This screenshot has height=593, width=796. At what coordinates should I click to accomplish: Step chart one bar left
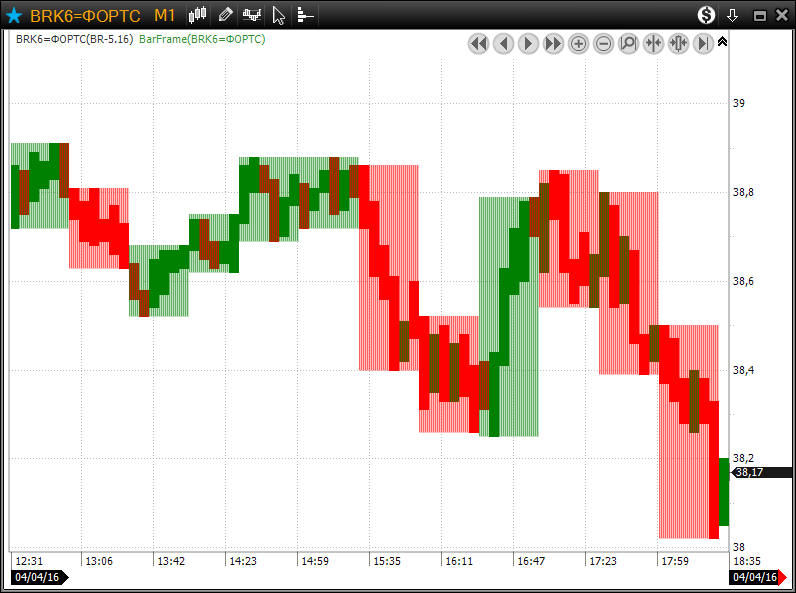[503, 43]
